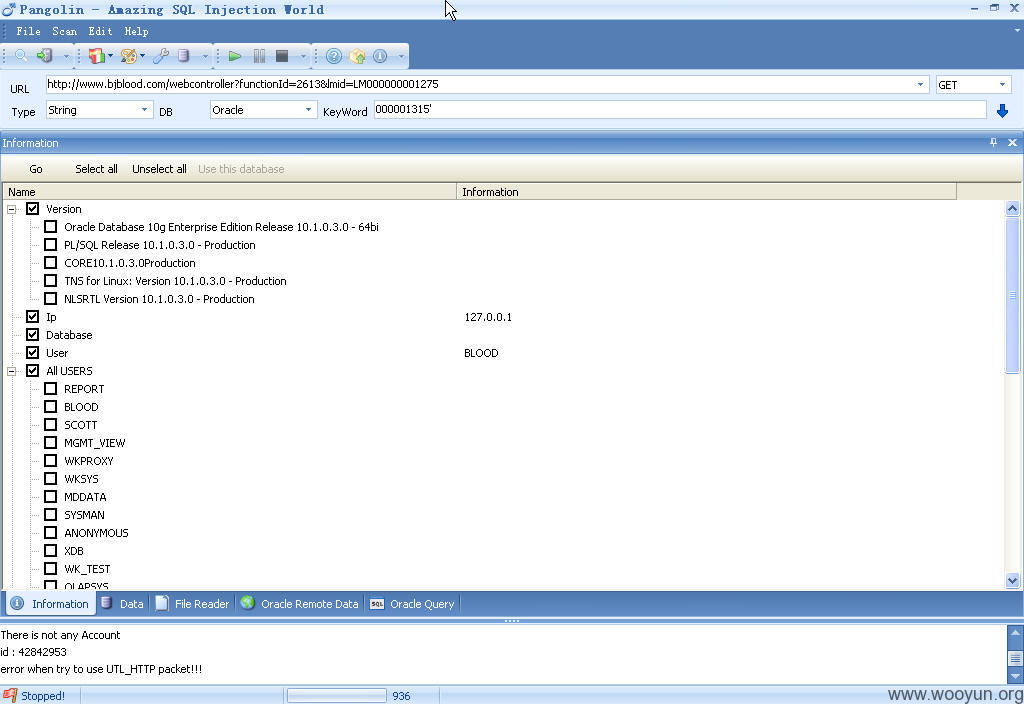Uncheck the Version checkbox

click(x=33, y=209)
